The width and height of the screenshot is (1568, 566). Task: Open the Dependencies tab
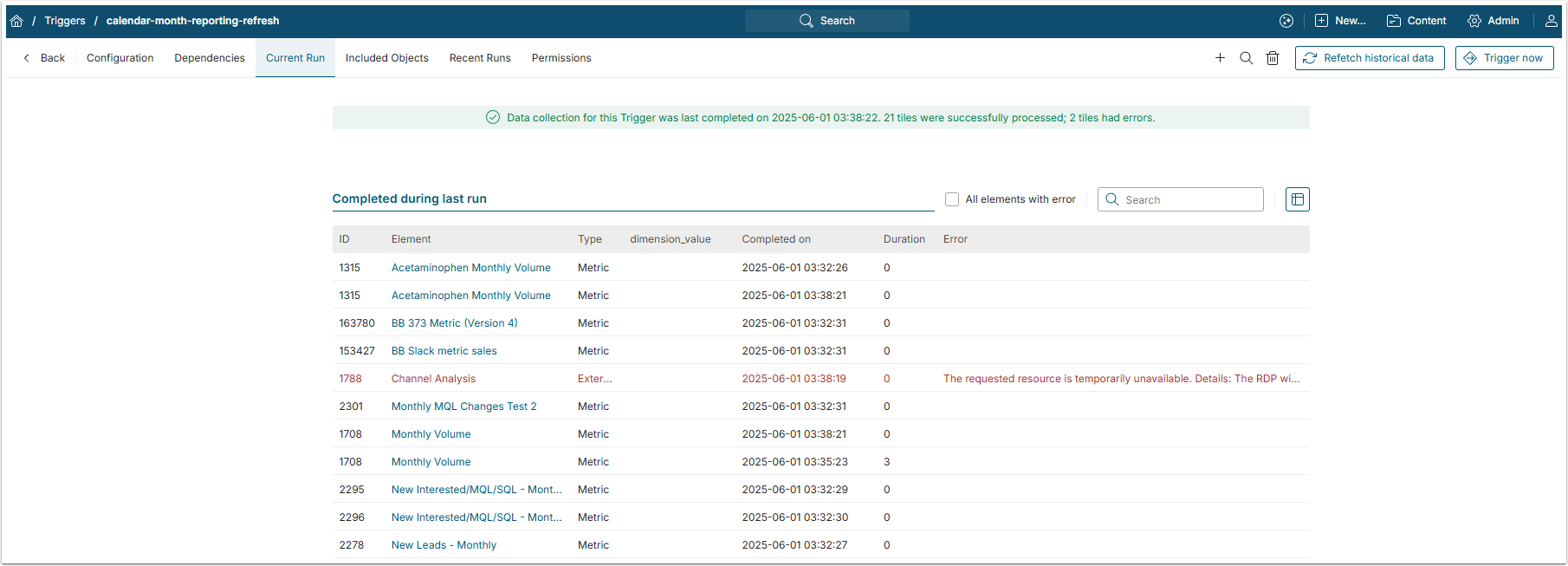(210, 58)
